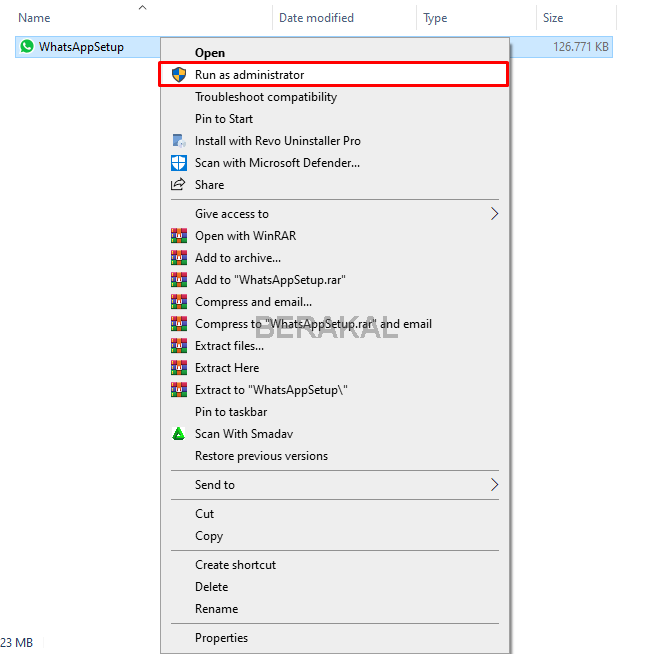This screenshot has width=654, height=654.
Task: Click WinRAR icon beside Extract Here
Action: pyautogui.click(x=179, y=367)
